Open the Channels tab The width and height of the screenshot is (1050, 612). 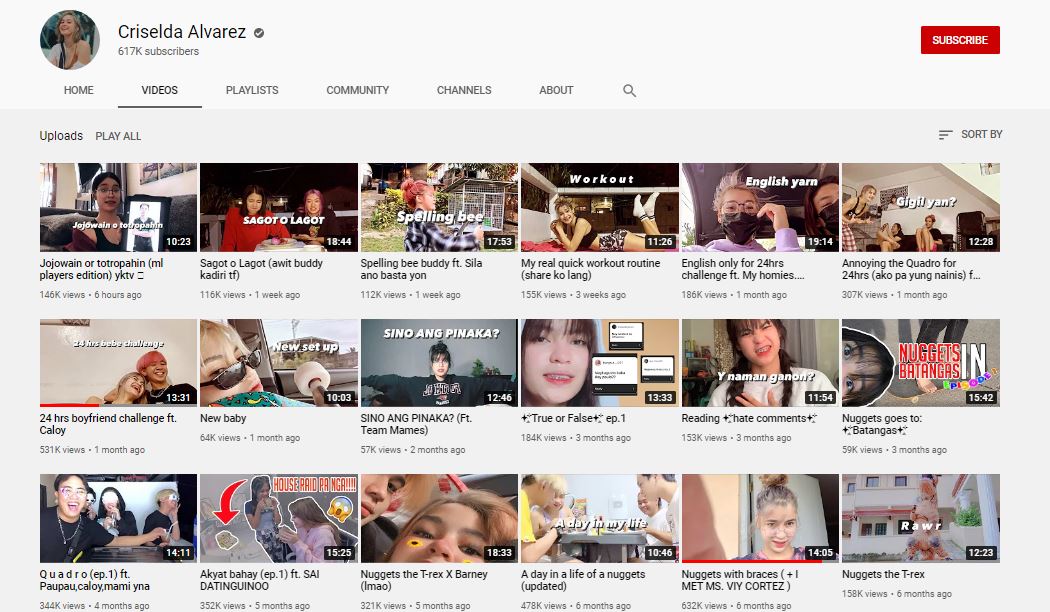tap(464, 90)
